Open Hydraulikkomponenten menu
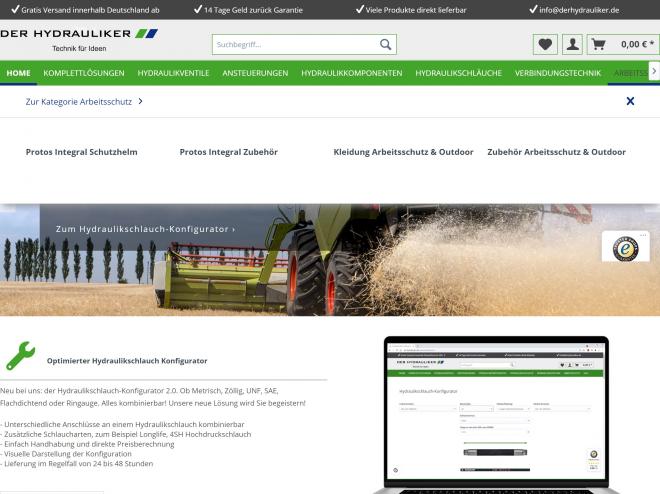The height and width of the screenshot is (494, 660). tap(351, 73)
